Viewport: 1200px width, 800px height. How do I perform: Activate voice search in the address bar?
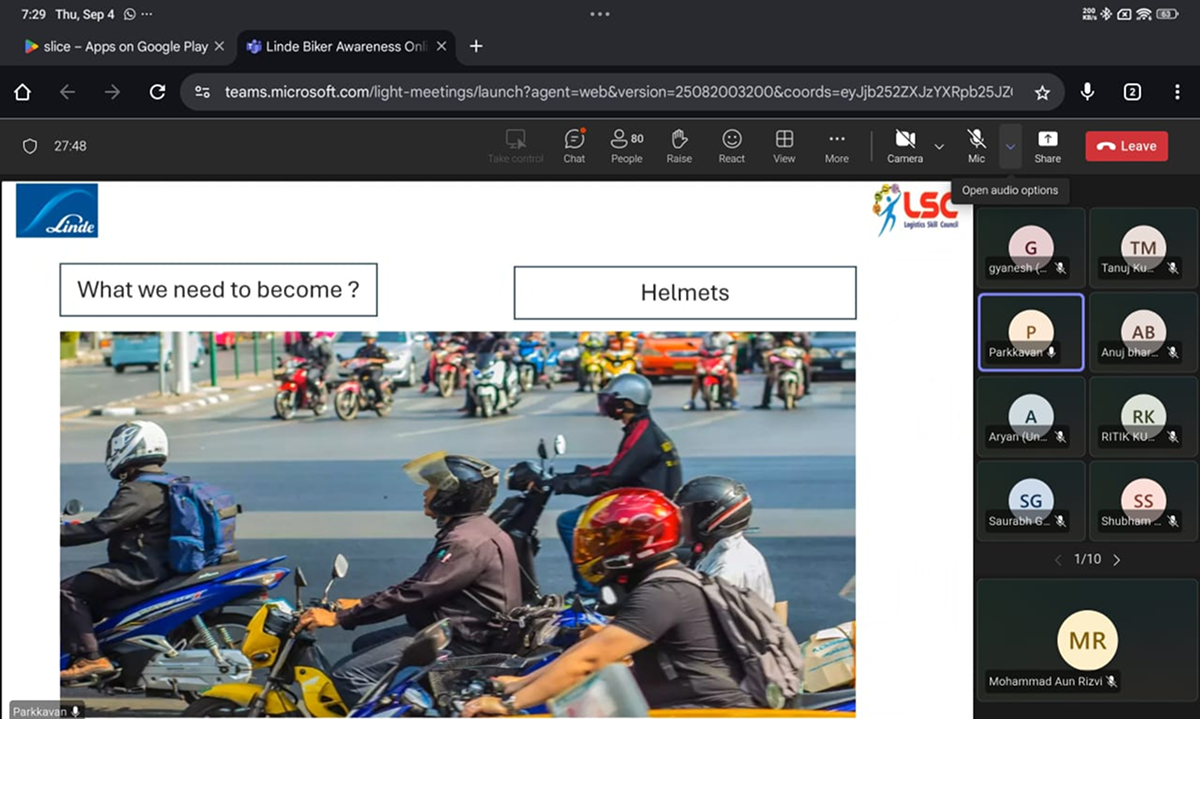pyautogui.click(x=1087, y=91)
